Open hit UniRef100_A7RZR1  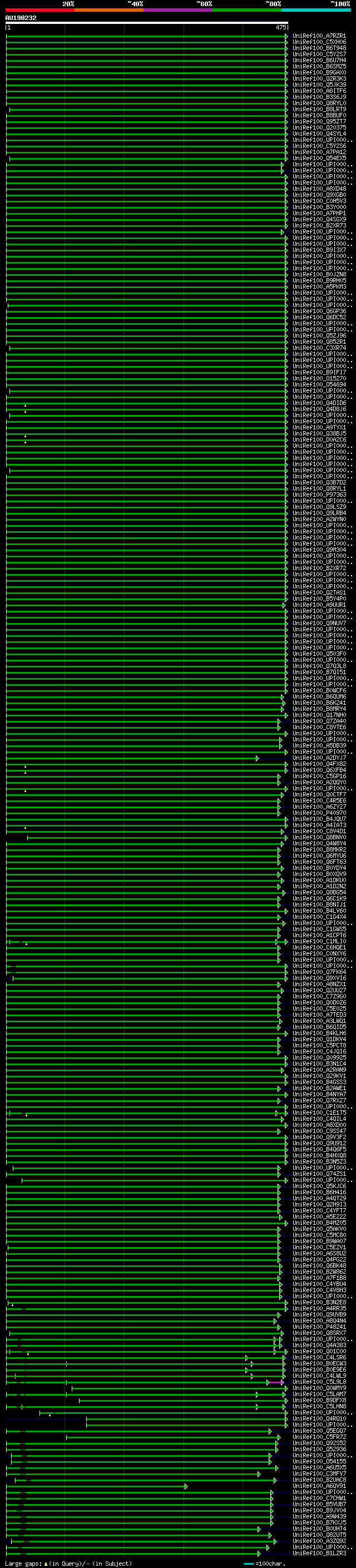pyautogui.click(x=319, y=36)
